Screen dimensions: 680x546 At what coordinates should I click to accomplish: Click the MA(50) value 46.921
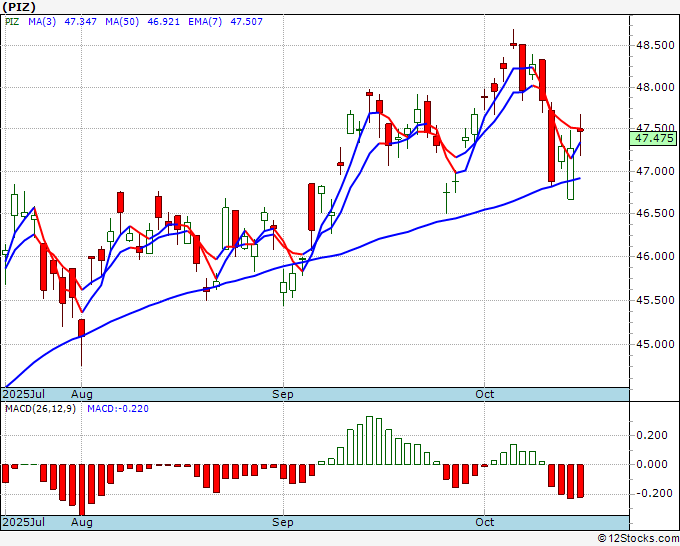click(x=163, y=22)
